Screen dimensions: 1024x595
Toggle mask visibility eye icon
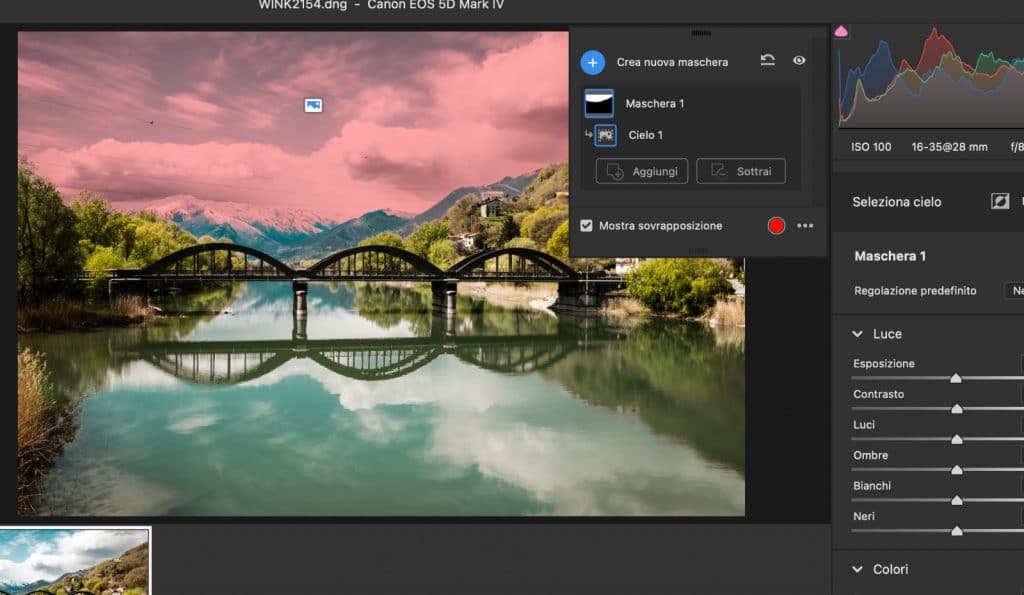(799, 60)
